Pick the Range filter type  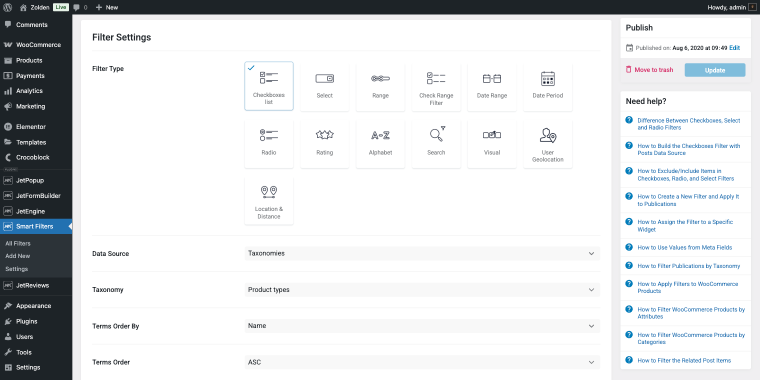(380, 86)
